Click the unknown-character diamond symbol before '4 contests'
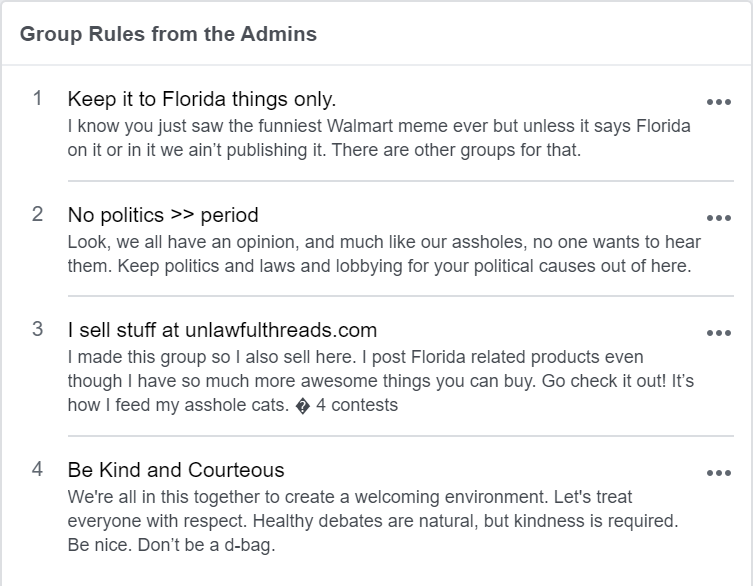This screenshot has width=753, height=586. [x=303, y=406]
